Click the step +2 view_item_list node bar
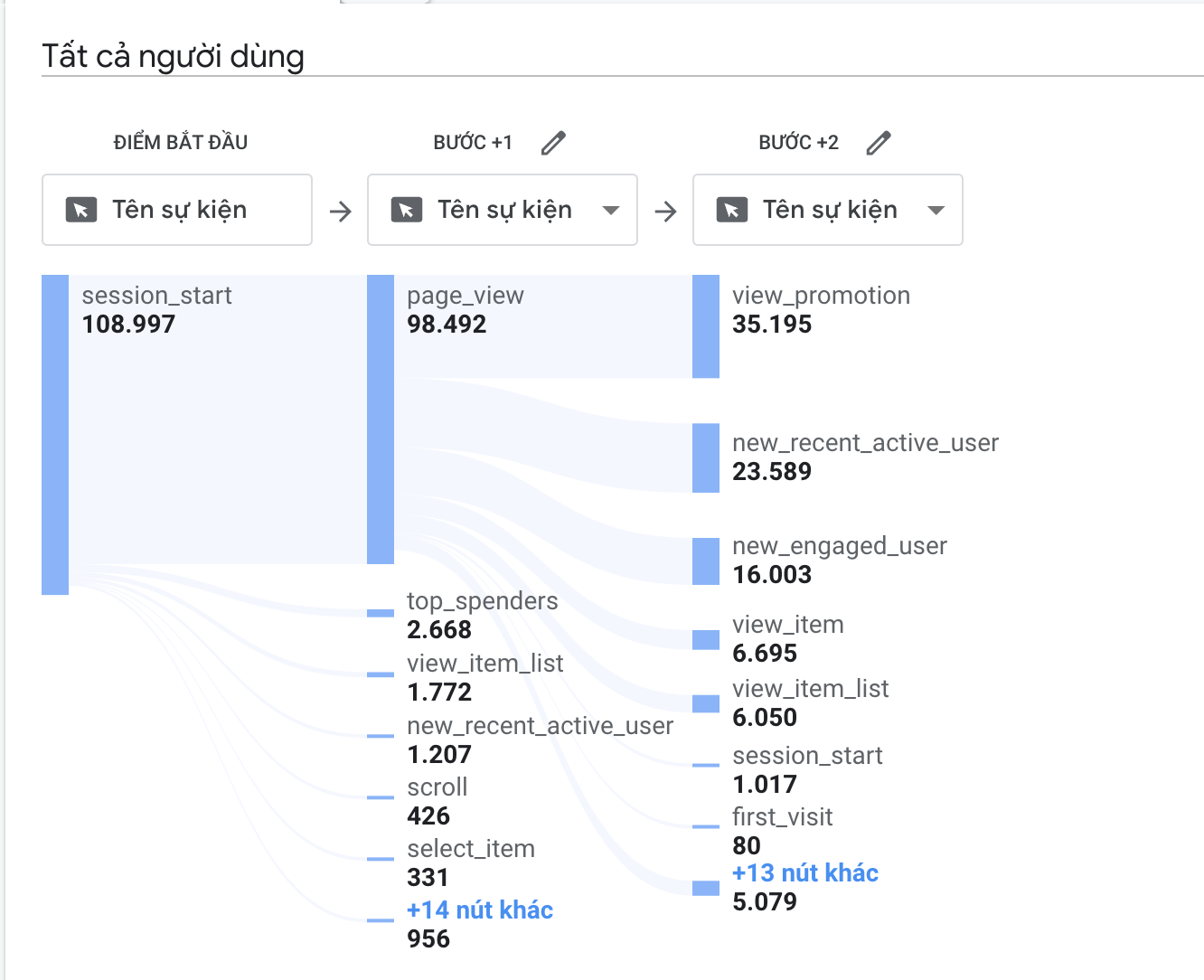 click(x=706, y=703)
